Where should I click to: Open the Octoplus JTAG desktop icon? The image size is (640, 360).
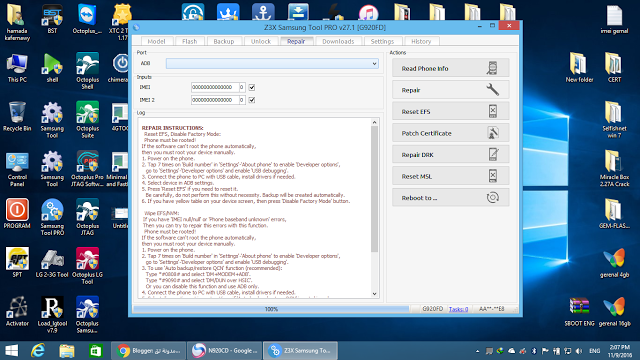[87, 217]
